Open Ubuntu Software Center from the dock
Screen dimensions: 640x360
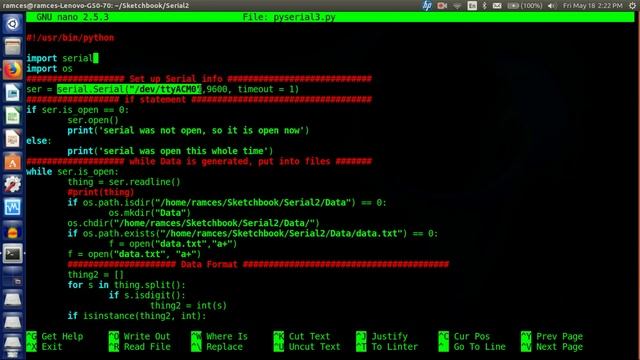point(13,162)
